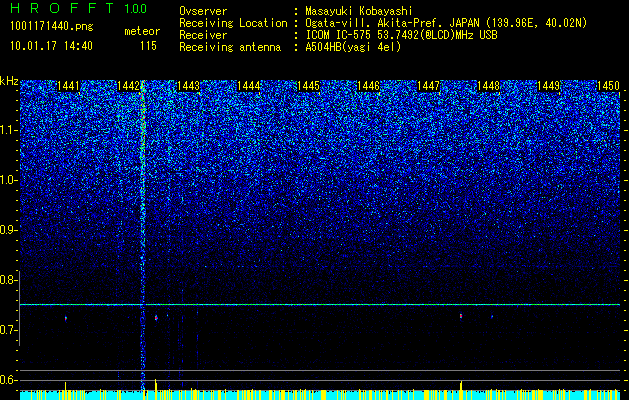Click the 0.9 frequency axis label
Viewport: 629px width, 400px height.
pos(9,230)
